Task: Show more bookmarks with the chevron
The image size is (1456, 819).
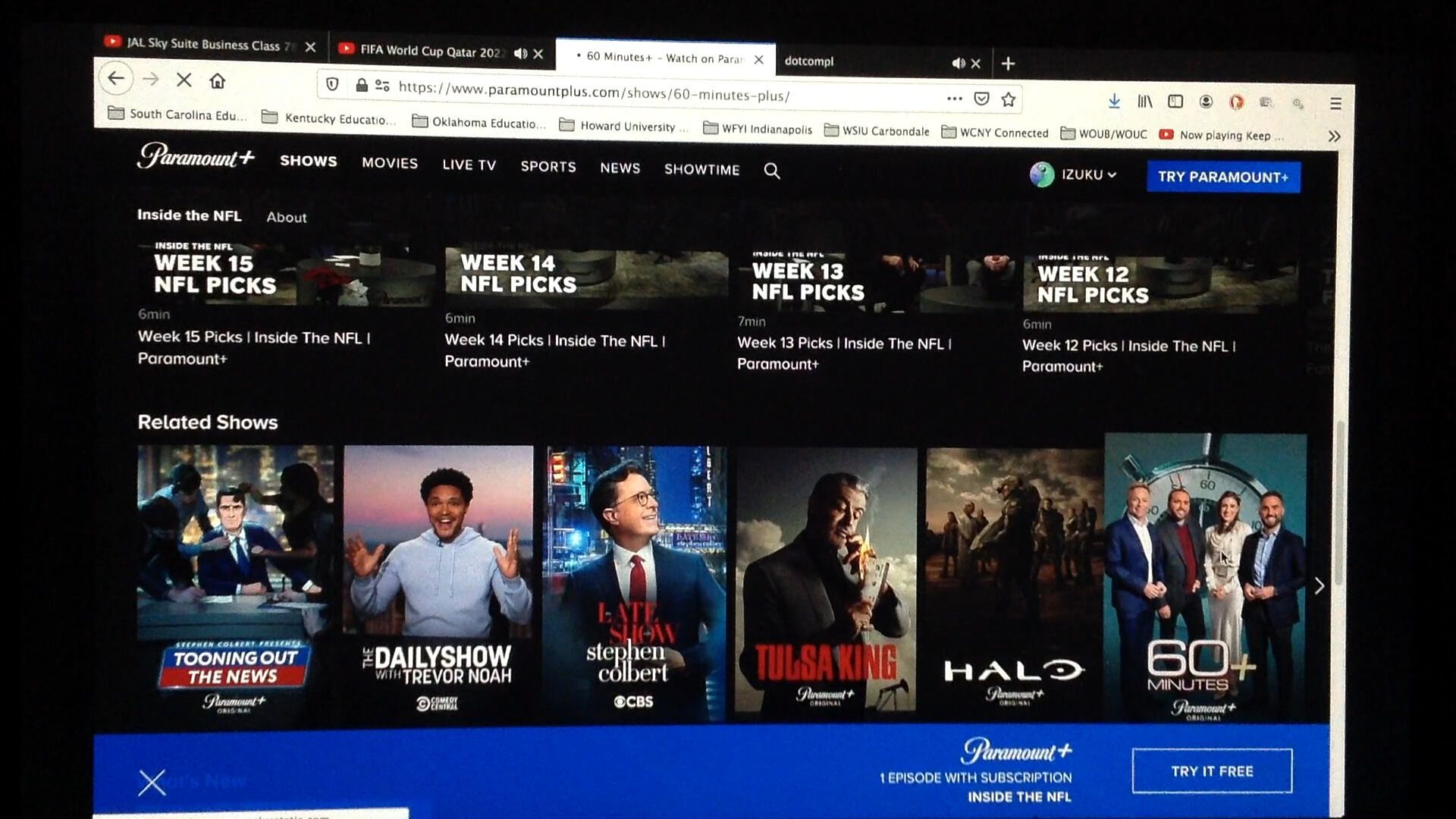Action: [1334, 136]
